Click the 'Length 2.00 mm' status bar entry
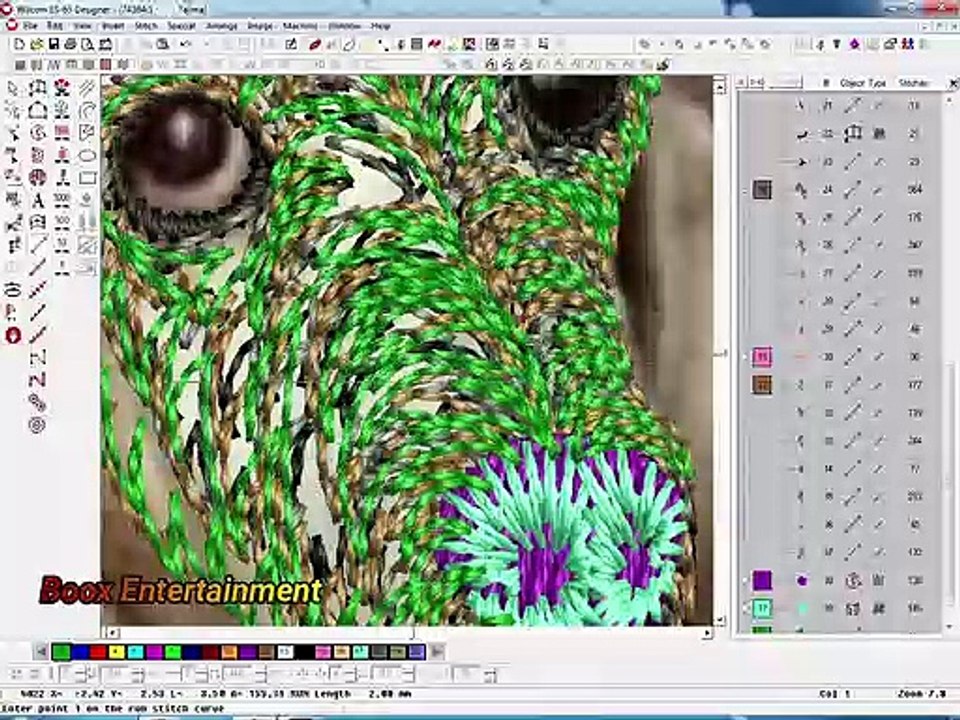This screenshot has height=720, width=960. (363, 694)
